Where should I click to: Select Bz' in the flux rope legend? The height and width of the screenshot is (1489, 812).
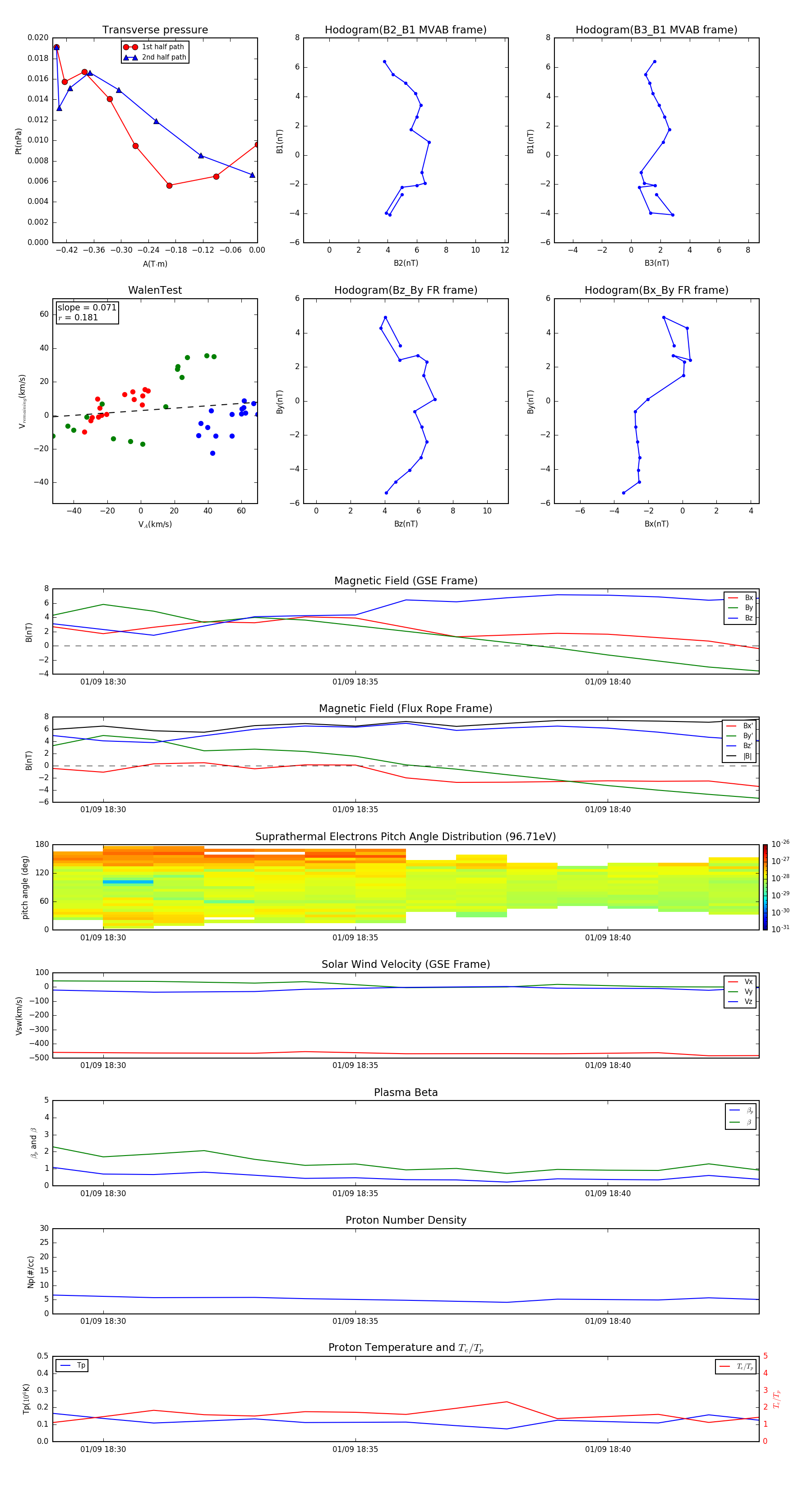(x=740, y=746)
